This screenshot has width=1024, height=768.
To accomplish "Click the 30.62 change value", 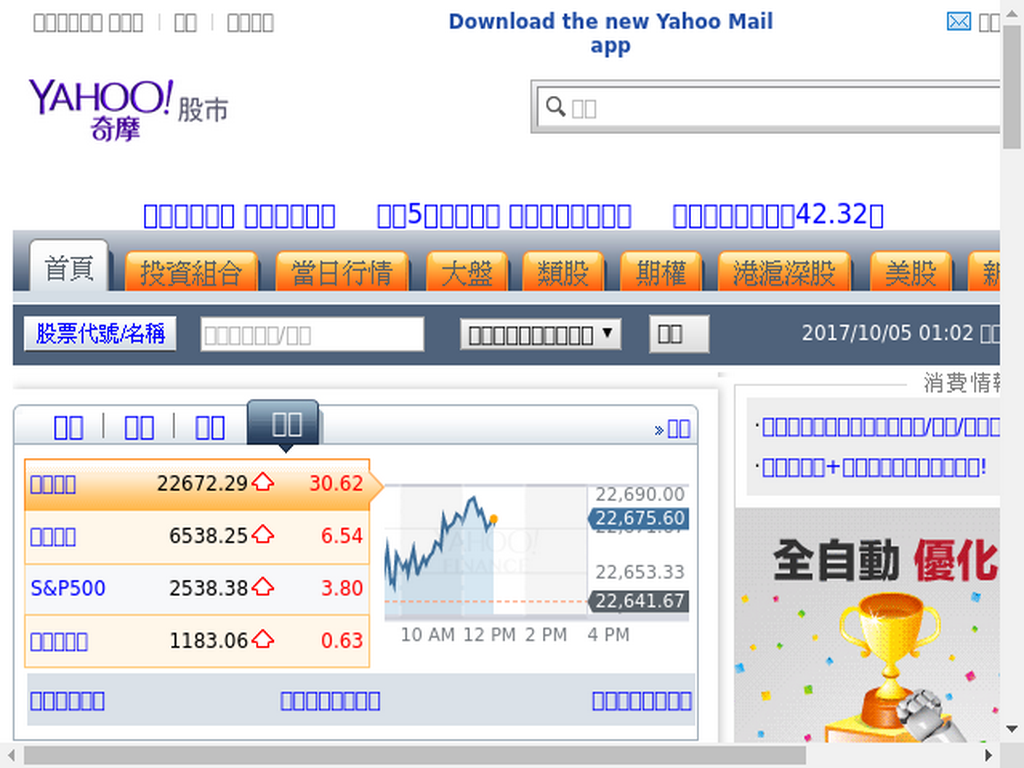I will coord(336,483).
